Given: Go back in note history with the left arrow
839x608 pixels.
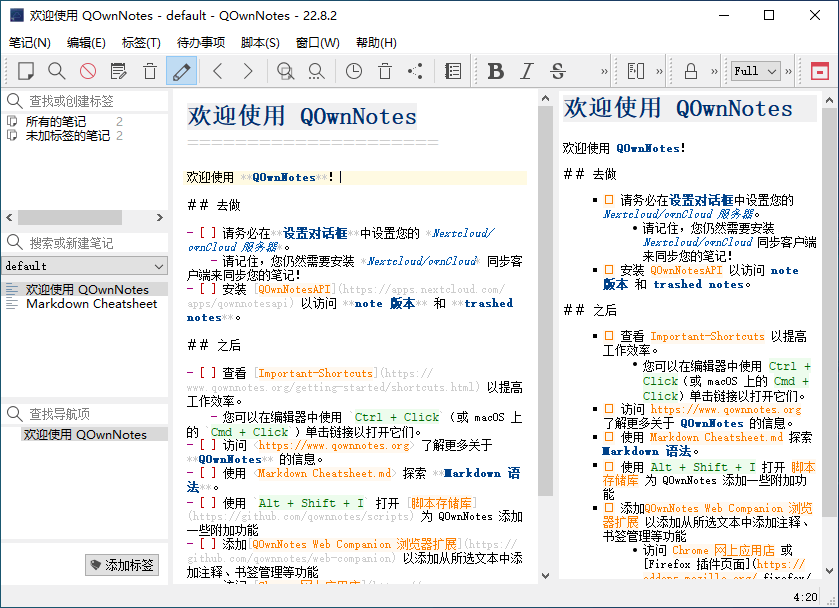Looking at the screenshot, I should point(218,71).
